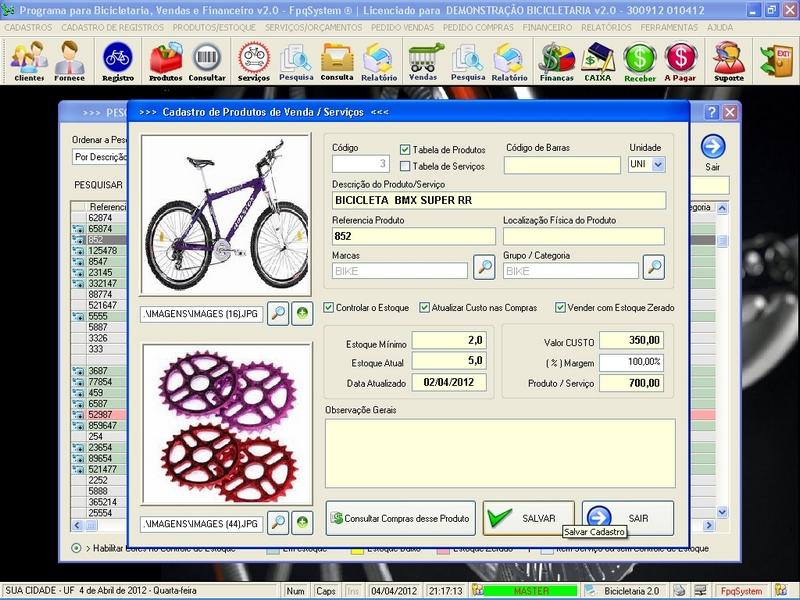The image size is (800, 600).
Task: Click Pesquisa icon next to Vendas
Action: [x=468, y=61]
